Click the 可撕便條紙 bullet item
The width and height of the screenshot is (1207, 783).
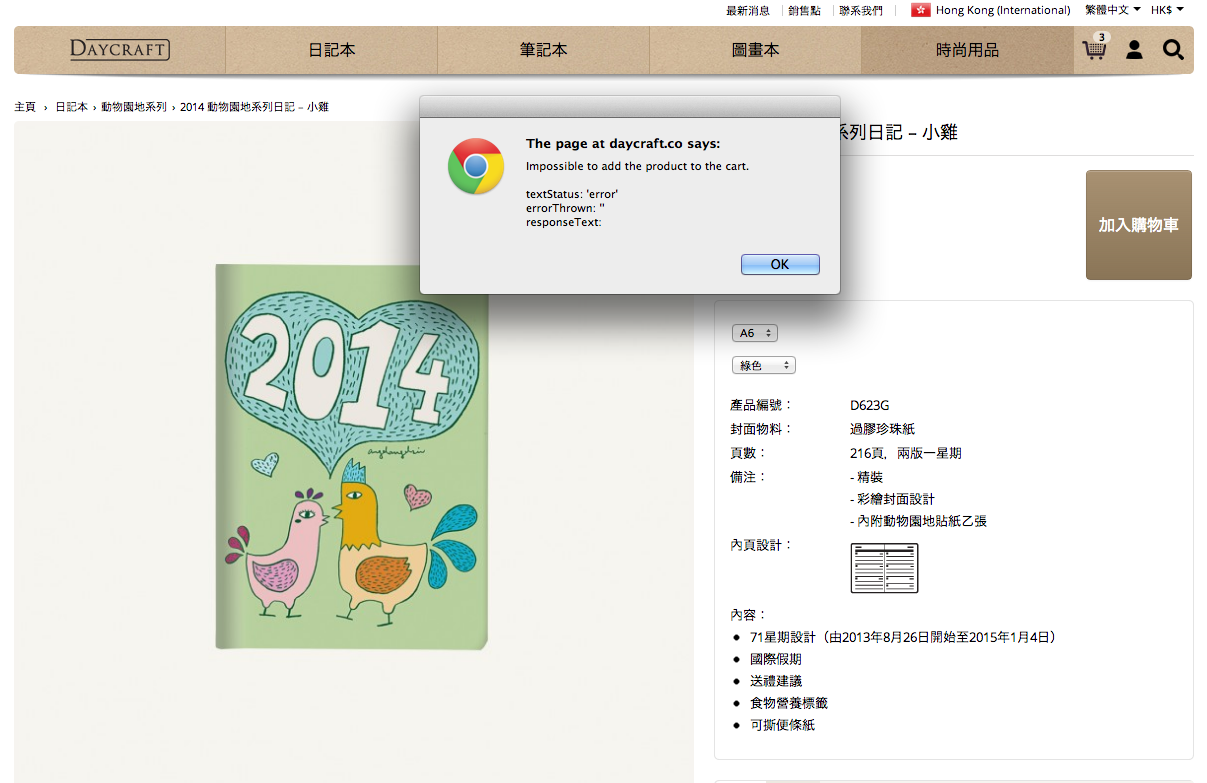(x=783, y=725)
